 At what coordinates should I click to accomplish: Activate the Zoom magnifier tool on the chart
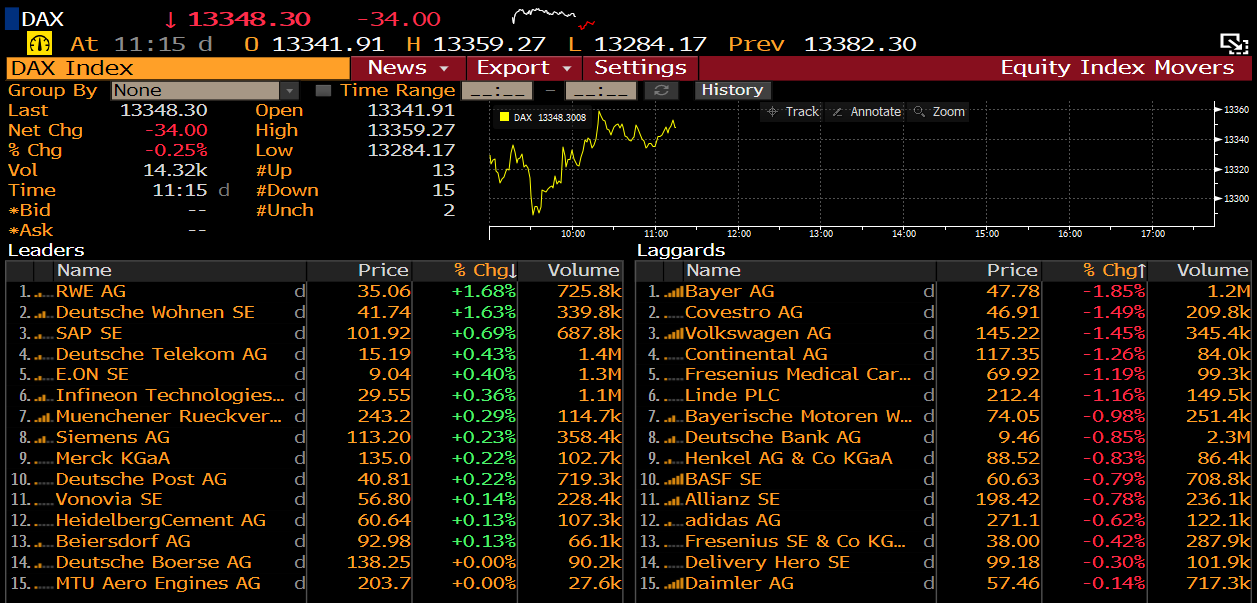(x=939, y=112)
